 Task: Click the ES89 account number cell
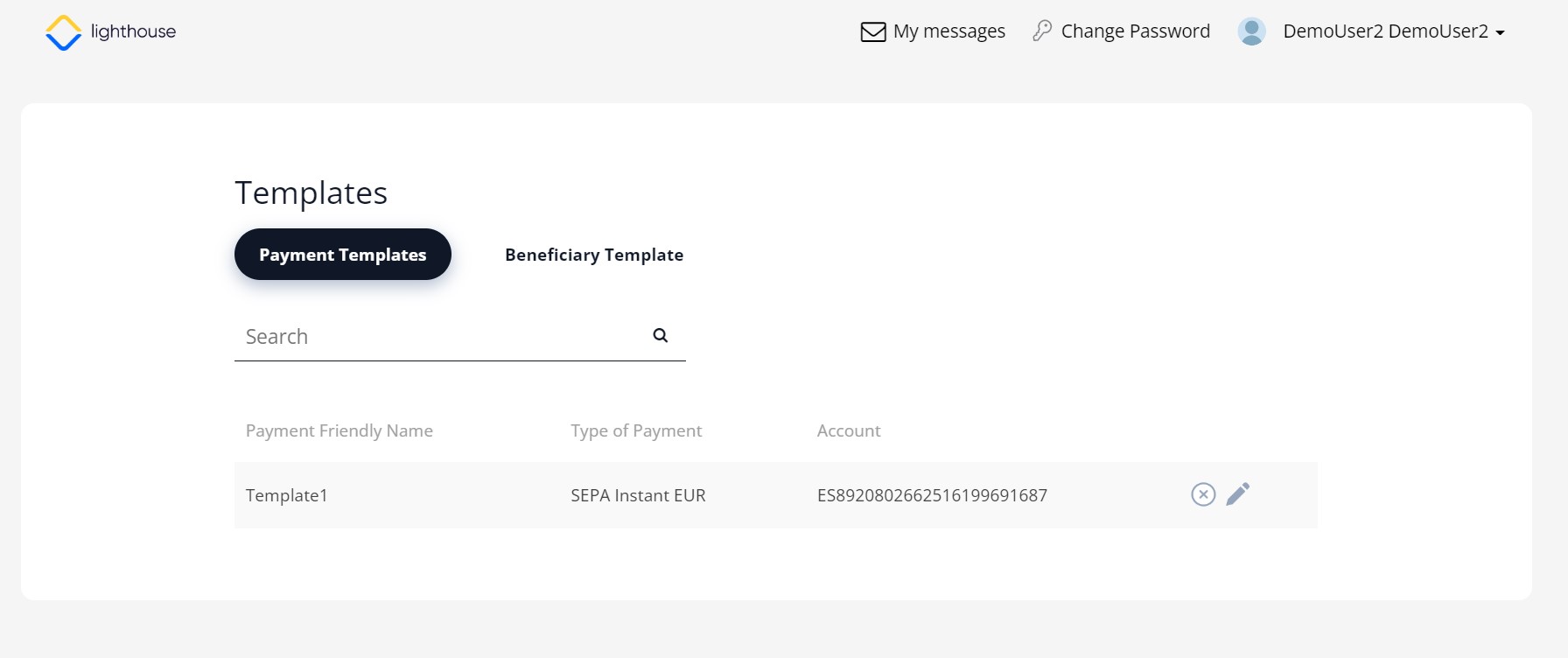point(932,495)
